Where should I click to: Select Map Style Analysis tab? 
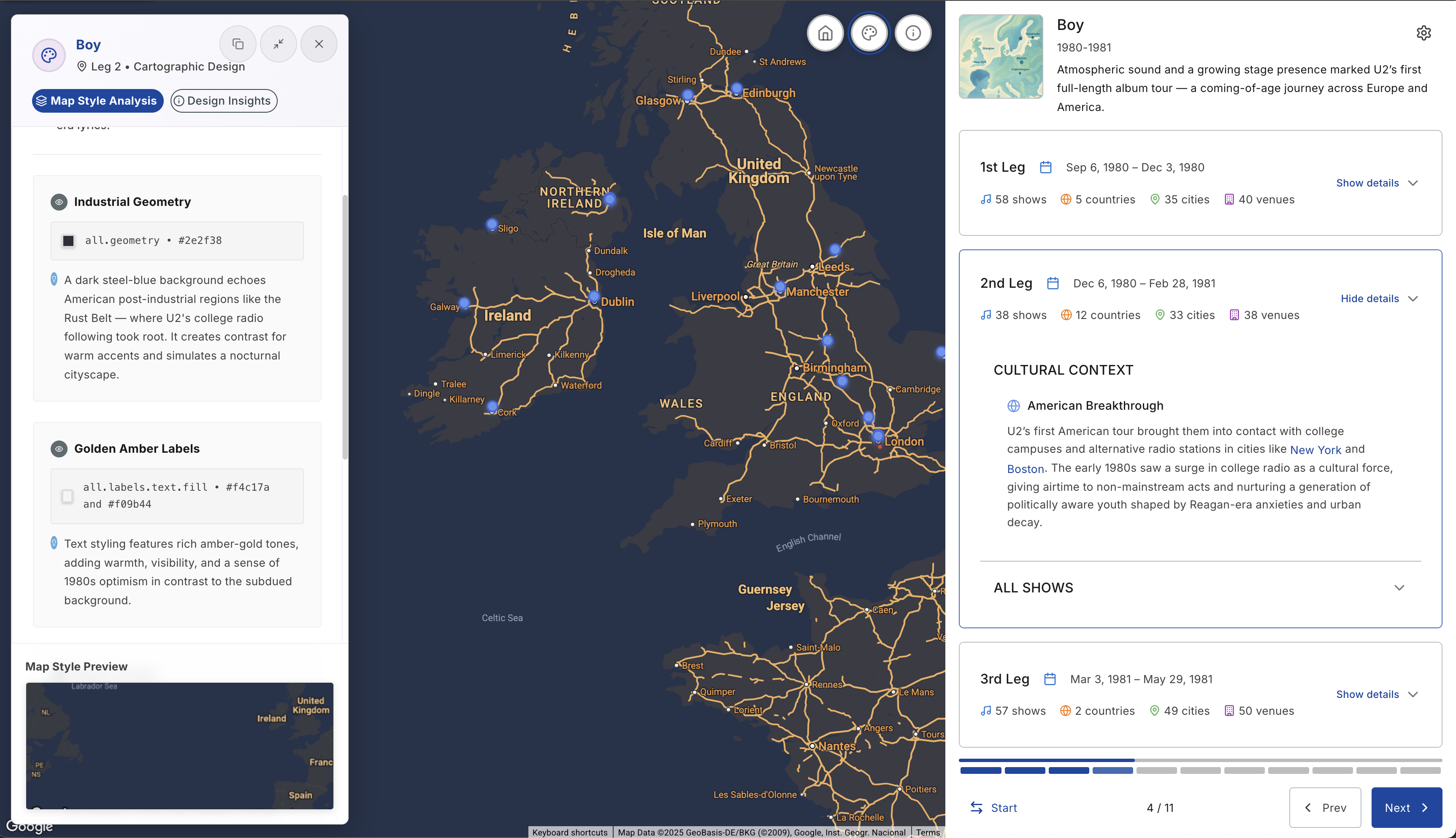pos(97,101)
